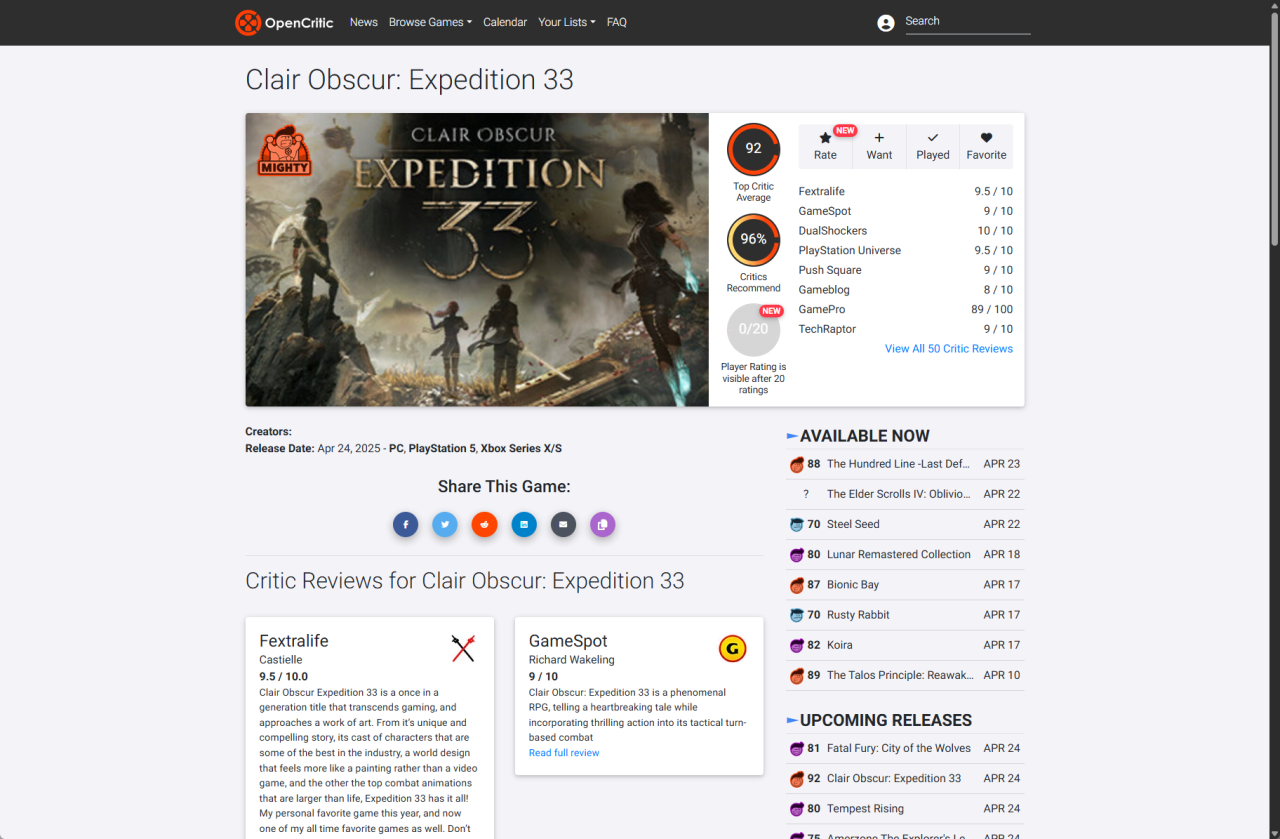Open The Elder Scrolls IV: Oblivion entry
This screenshot has width=1280, height=839.
click(x=899, y=494)
